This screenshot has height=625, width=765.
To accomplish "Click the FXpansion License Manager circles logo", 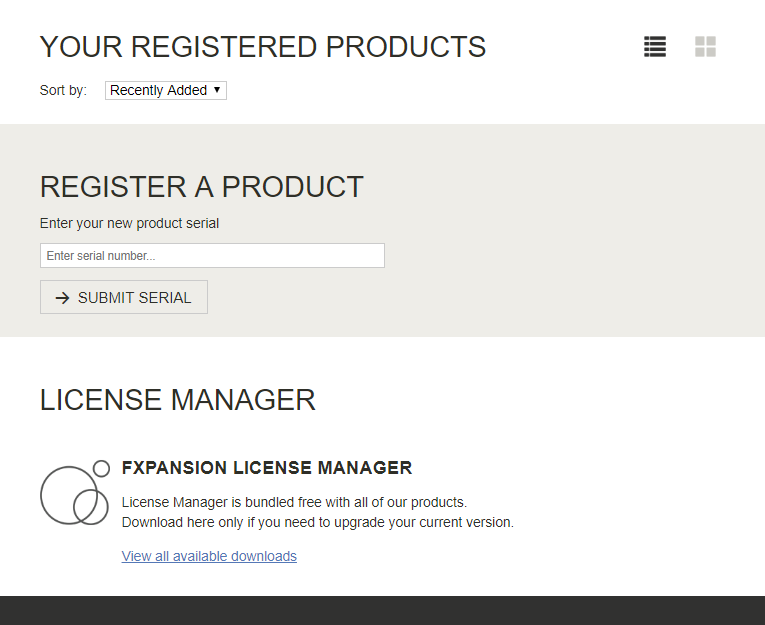I will click(75, 492).
